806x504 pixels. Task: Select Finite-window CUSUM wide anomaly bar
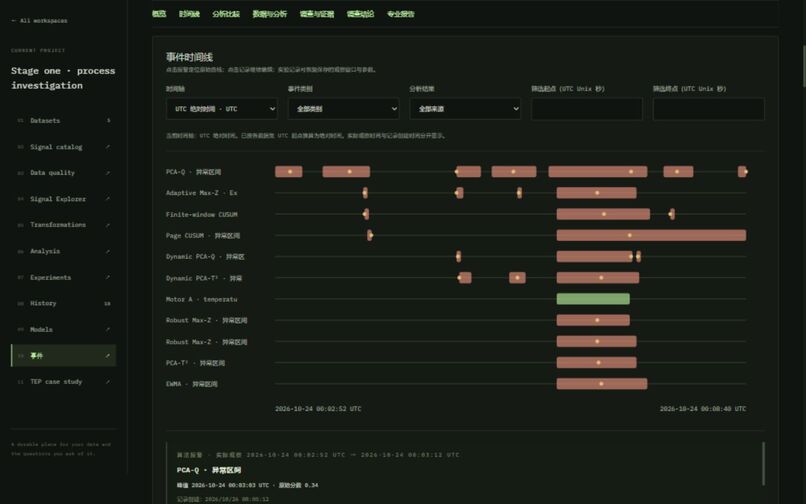pyautogui.click(x=603, y=214)
